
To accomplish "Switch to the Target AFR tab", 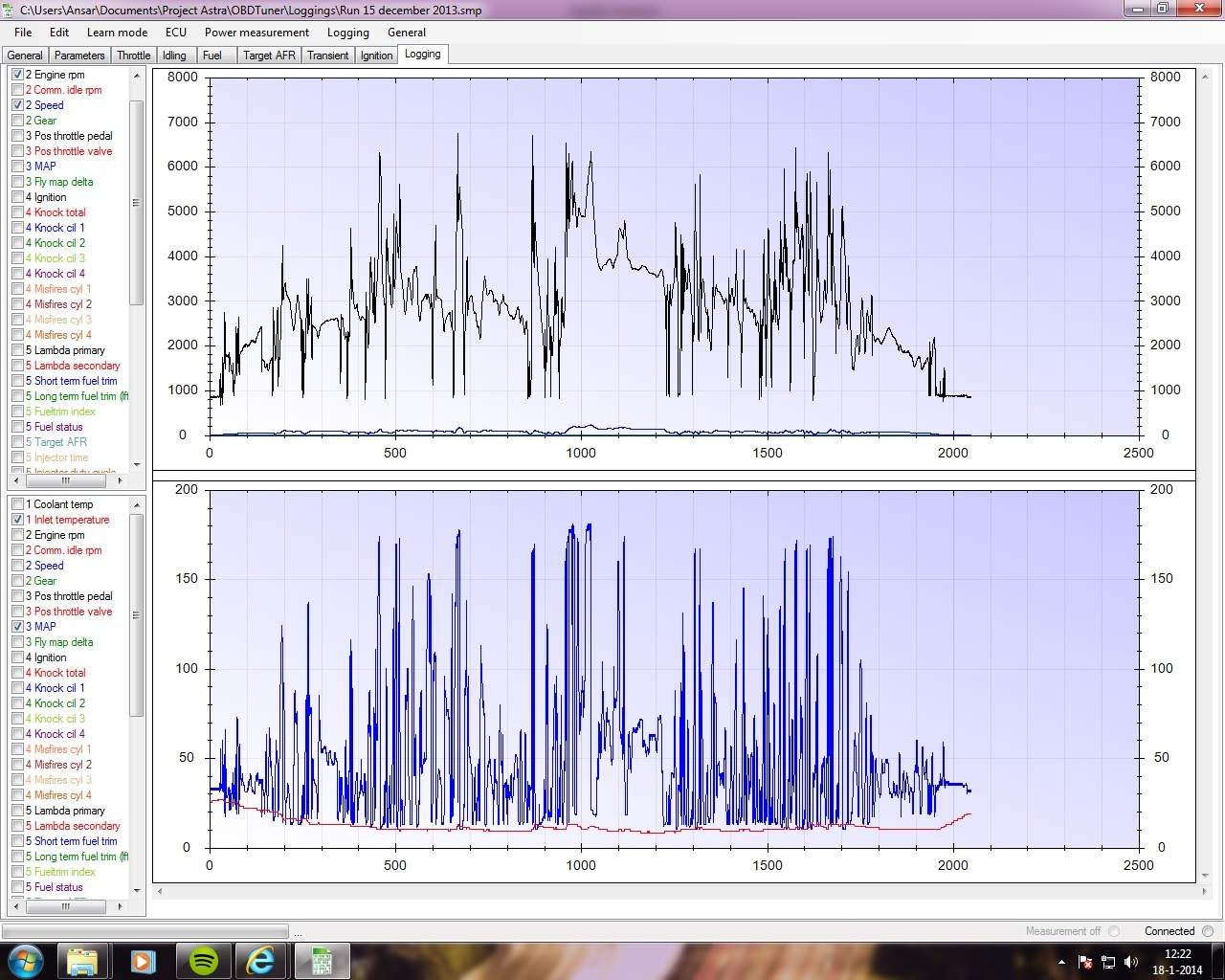I will 269,56.
